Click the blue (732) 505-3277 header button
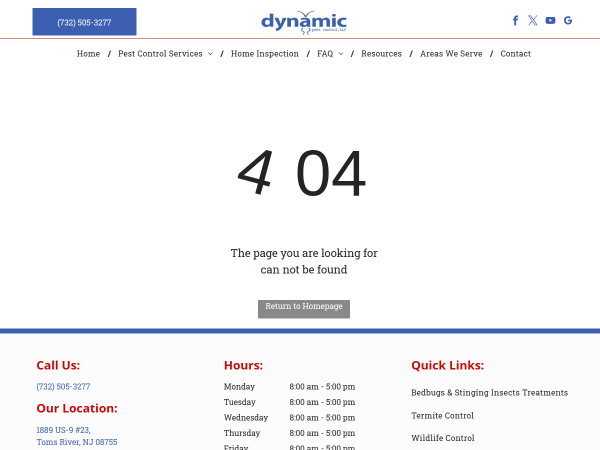 tap(84, 22)
